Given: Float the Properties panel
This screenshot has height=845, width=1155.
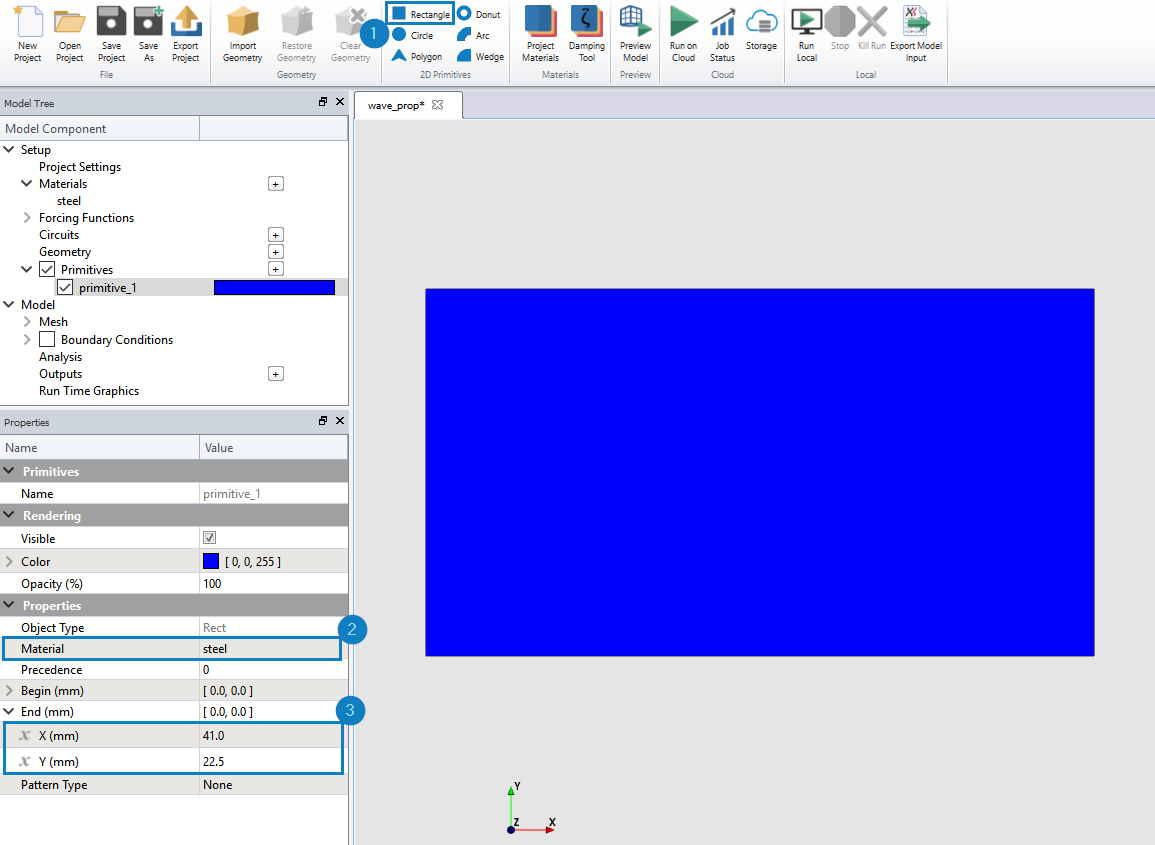Looking at the screenshot, I should (323, 421).
